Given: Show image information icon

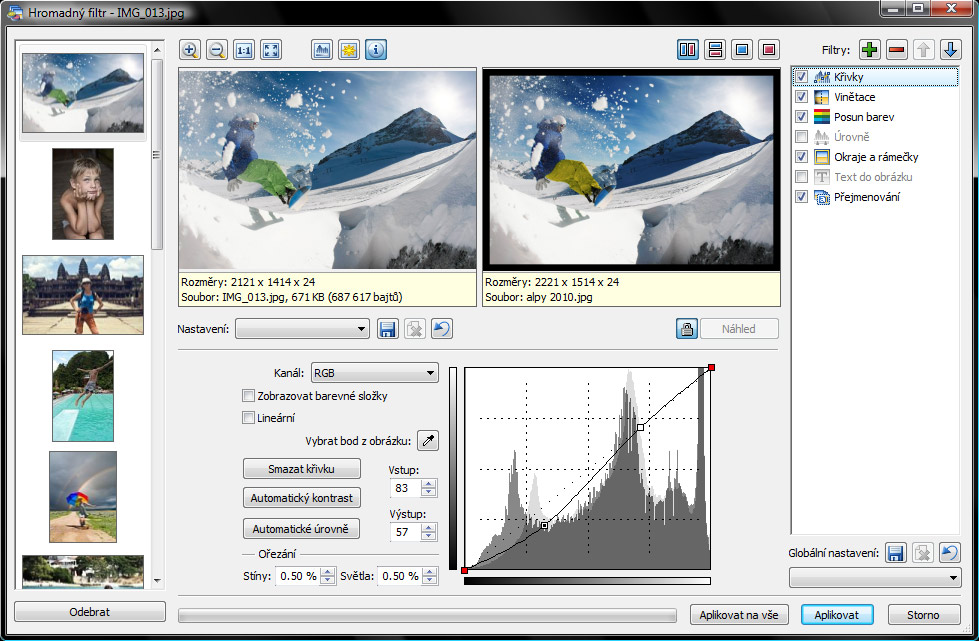Looking at the screenshot, I should coord(376,50).
